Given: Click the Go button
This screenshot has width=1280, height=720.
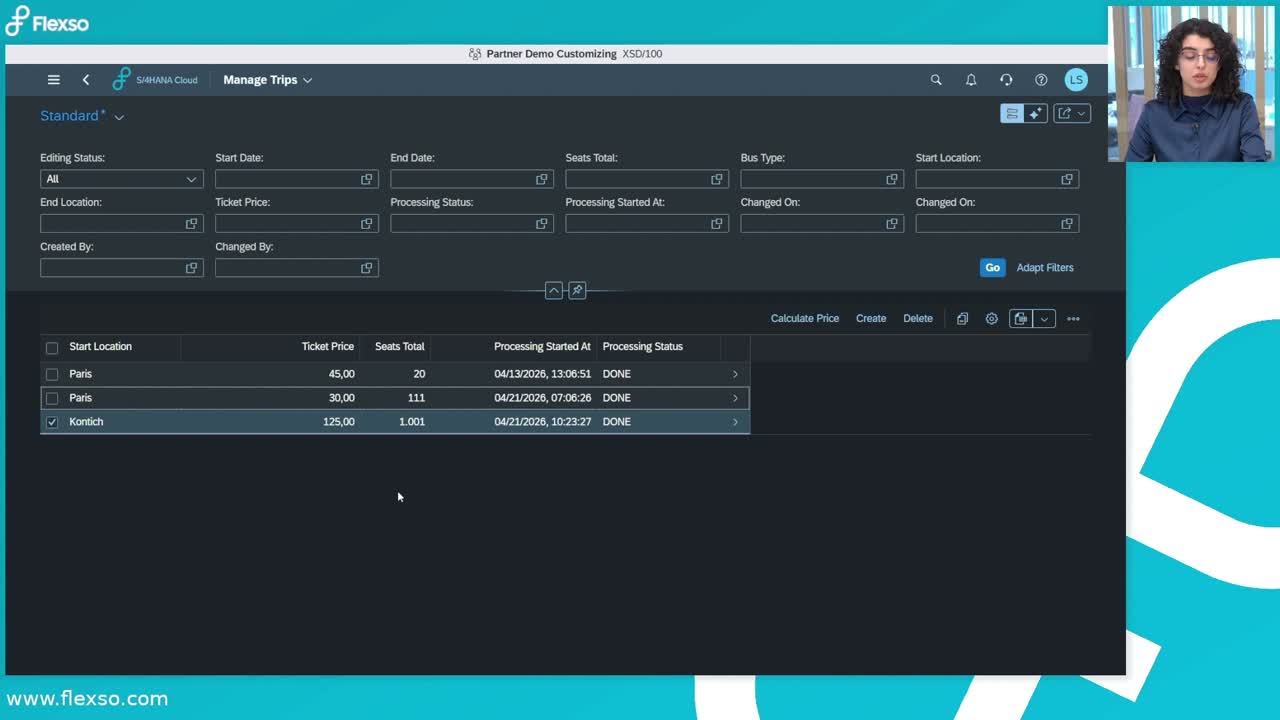Looking at the screenshot, I should point(992,268).
